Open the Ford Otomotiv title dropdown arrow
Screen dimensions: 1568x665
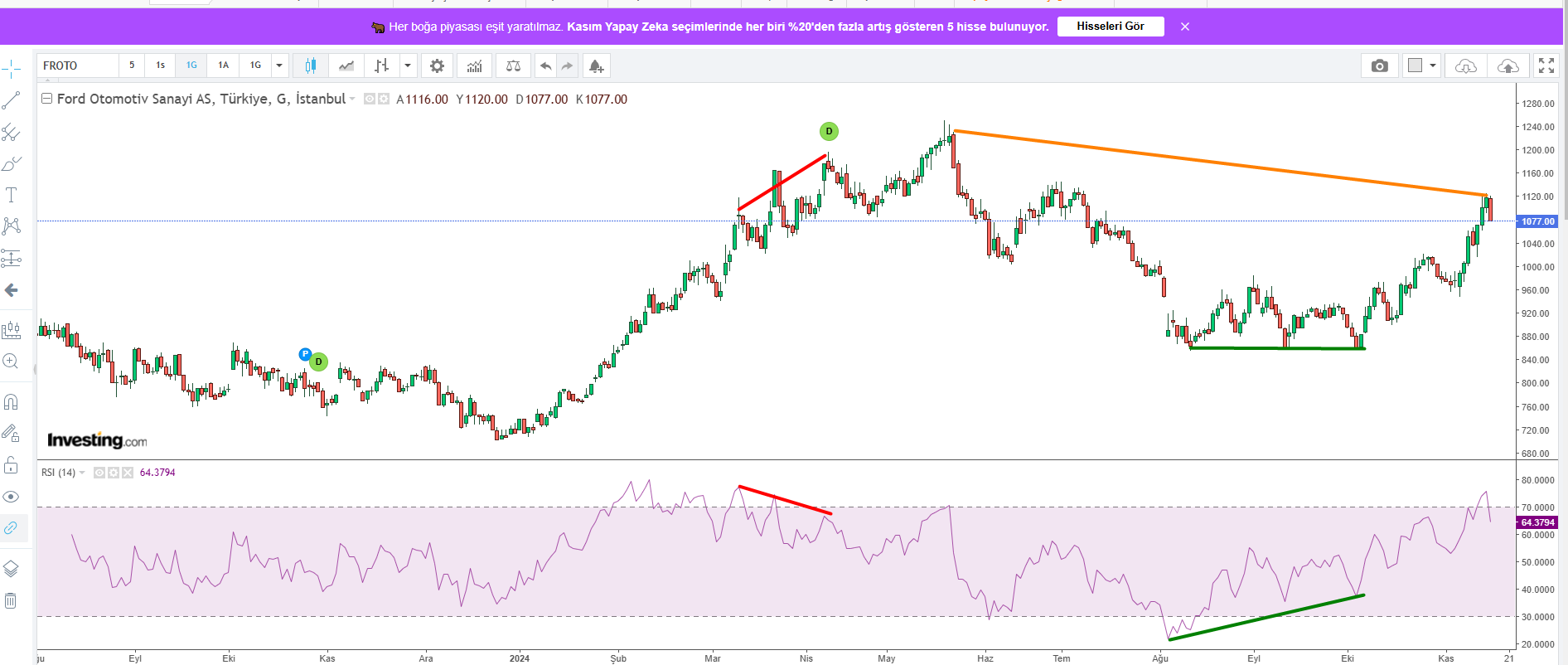352,99
